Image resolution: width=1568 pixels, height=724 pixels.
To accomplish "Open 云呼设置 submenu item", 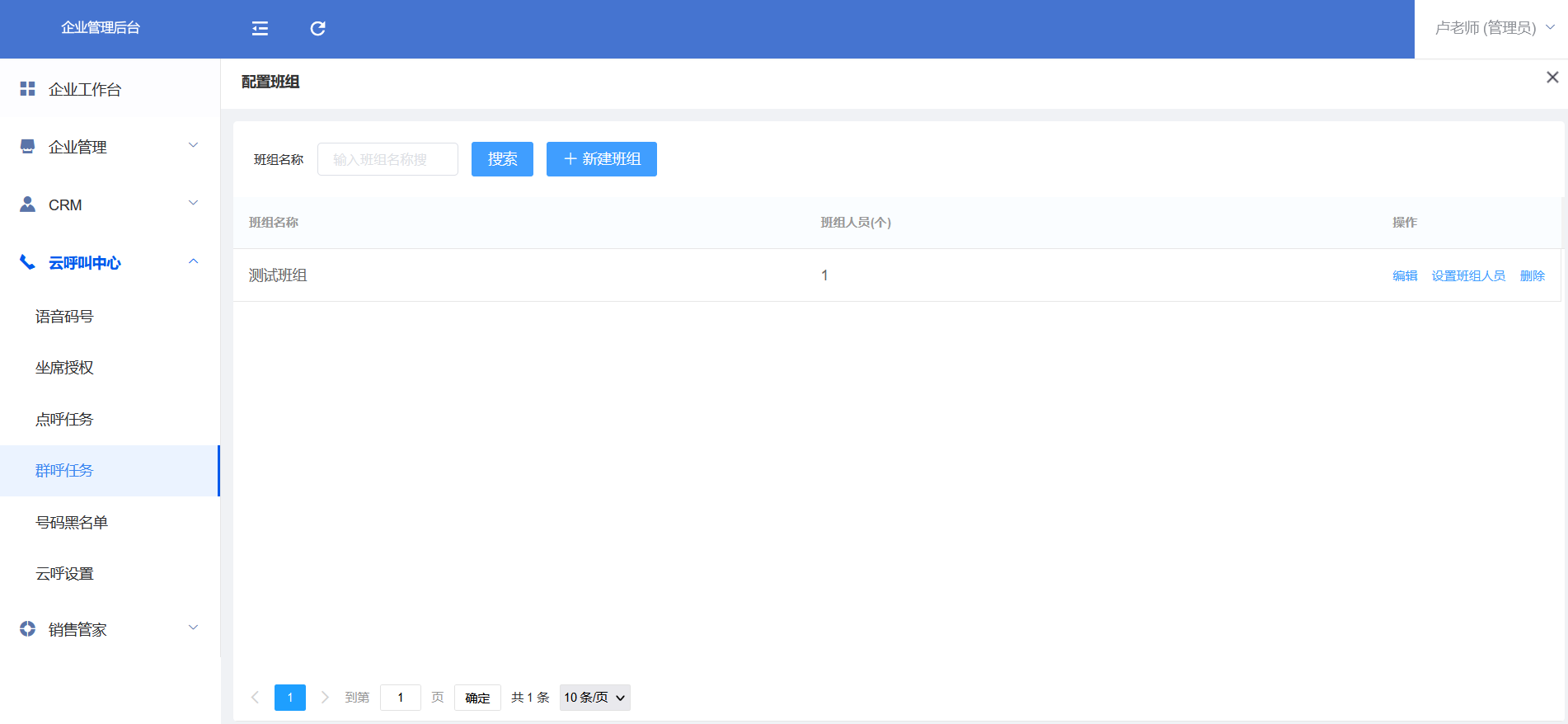I will click(x=110, y=574).
